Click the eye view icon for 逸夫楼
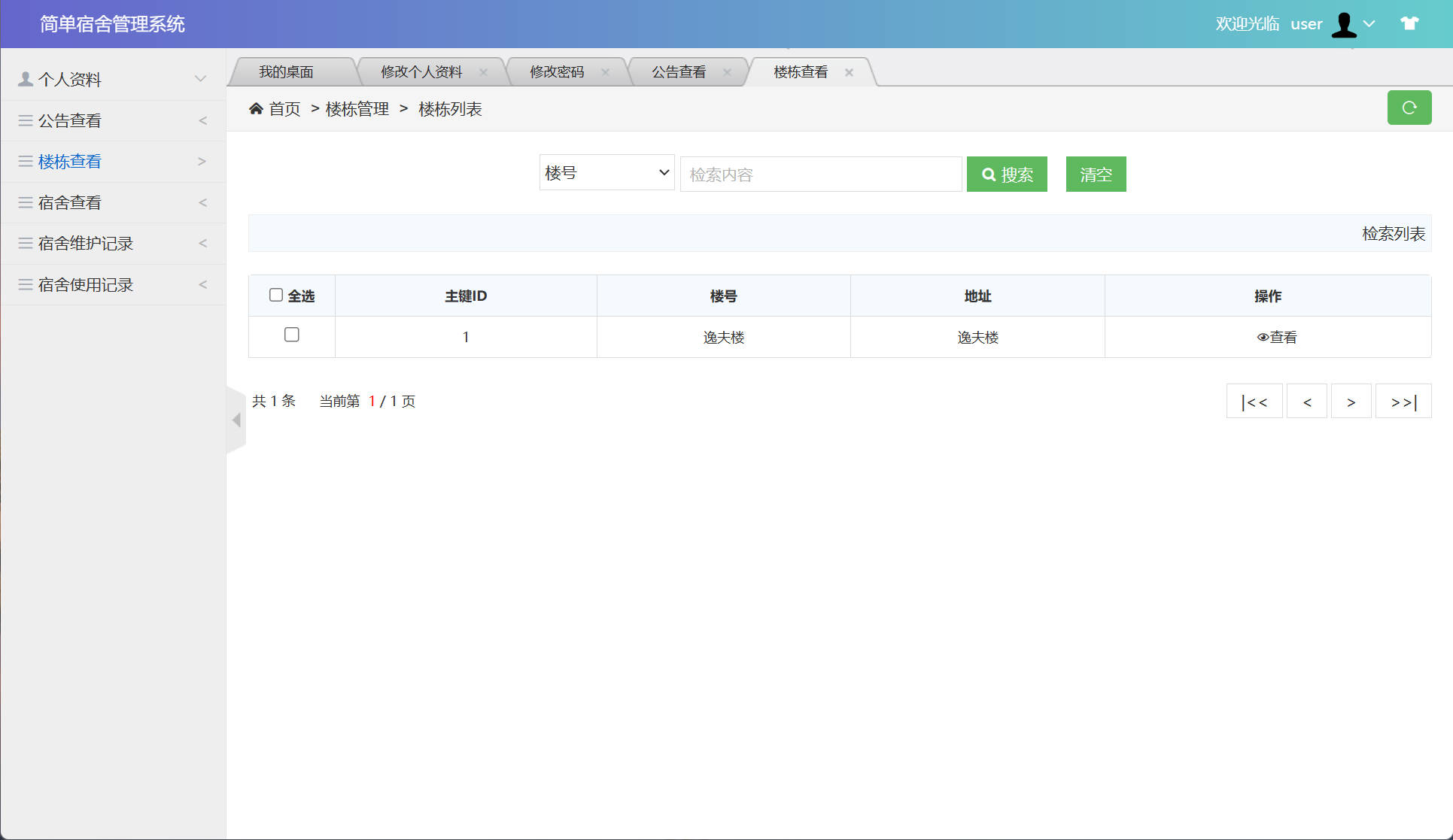Viewport: 1453px width, 840px height. pyautogui.click(x=1263, y=337)
